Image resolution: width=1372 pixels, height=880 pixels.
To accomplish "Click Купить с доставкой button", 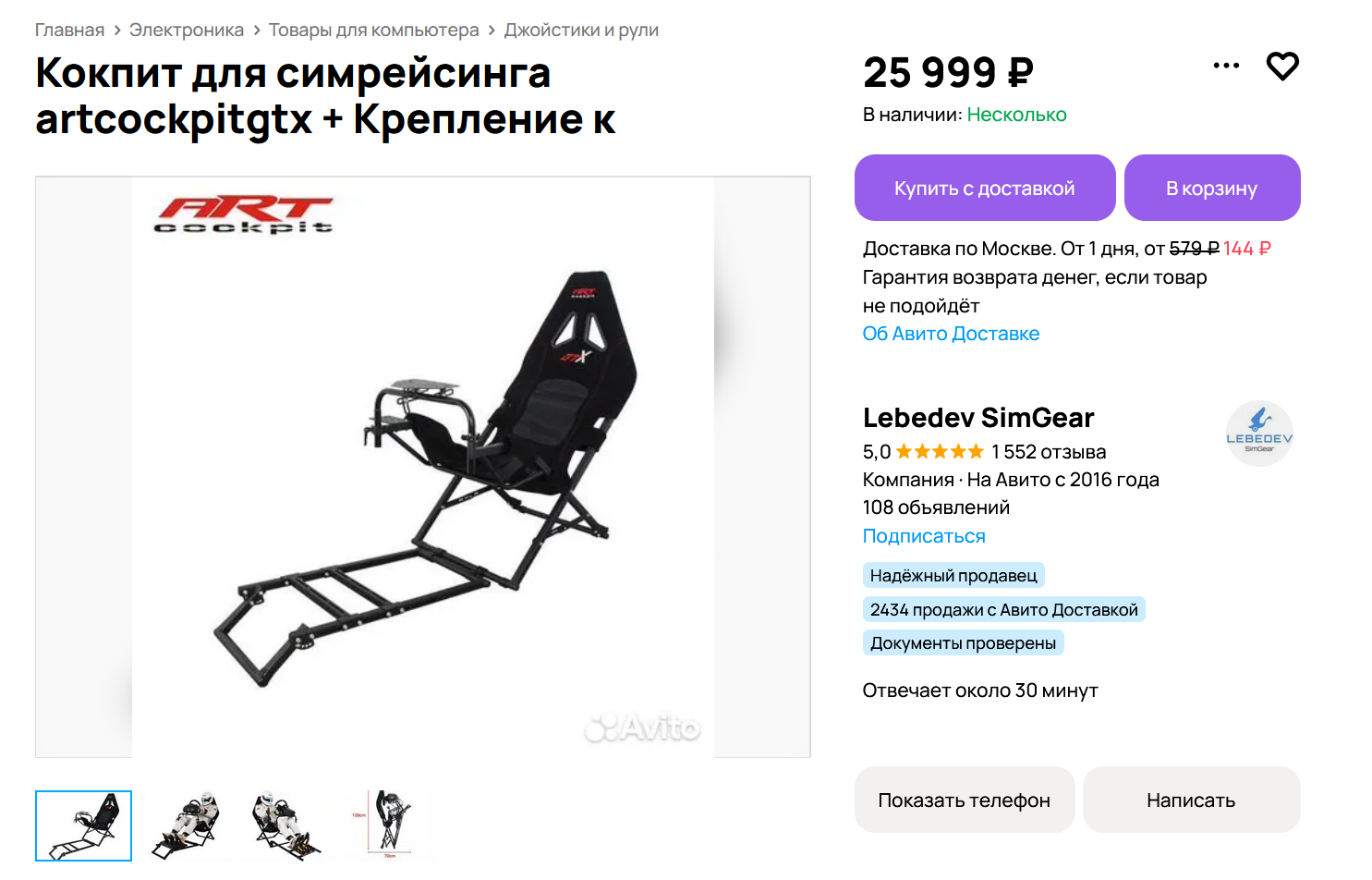I will coord(985,188).
